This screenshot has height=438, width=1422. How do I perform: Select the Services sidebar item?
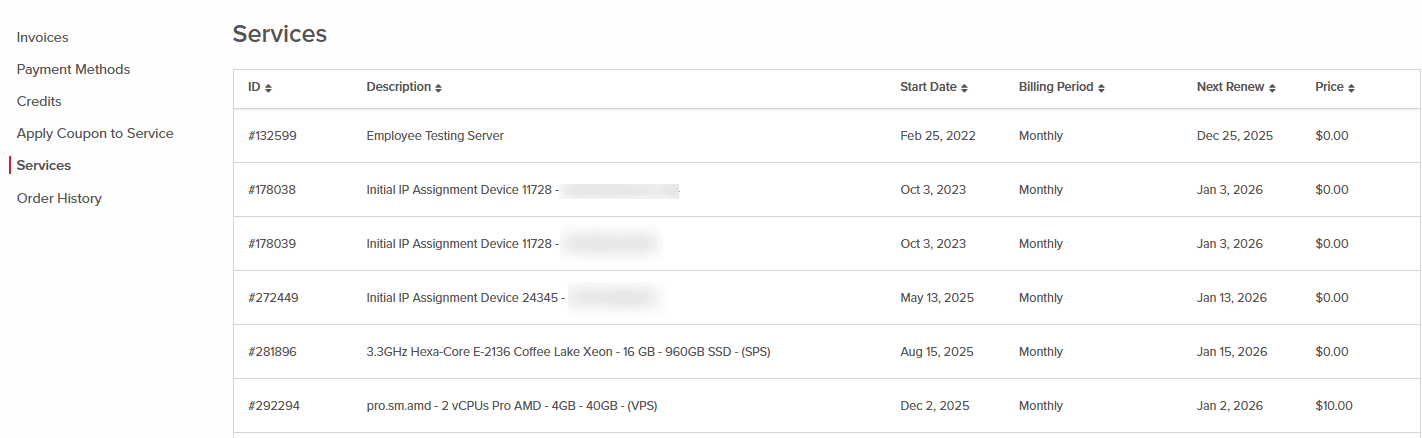(44, 165)
